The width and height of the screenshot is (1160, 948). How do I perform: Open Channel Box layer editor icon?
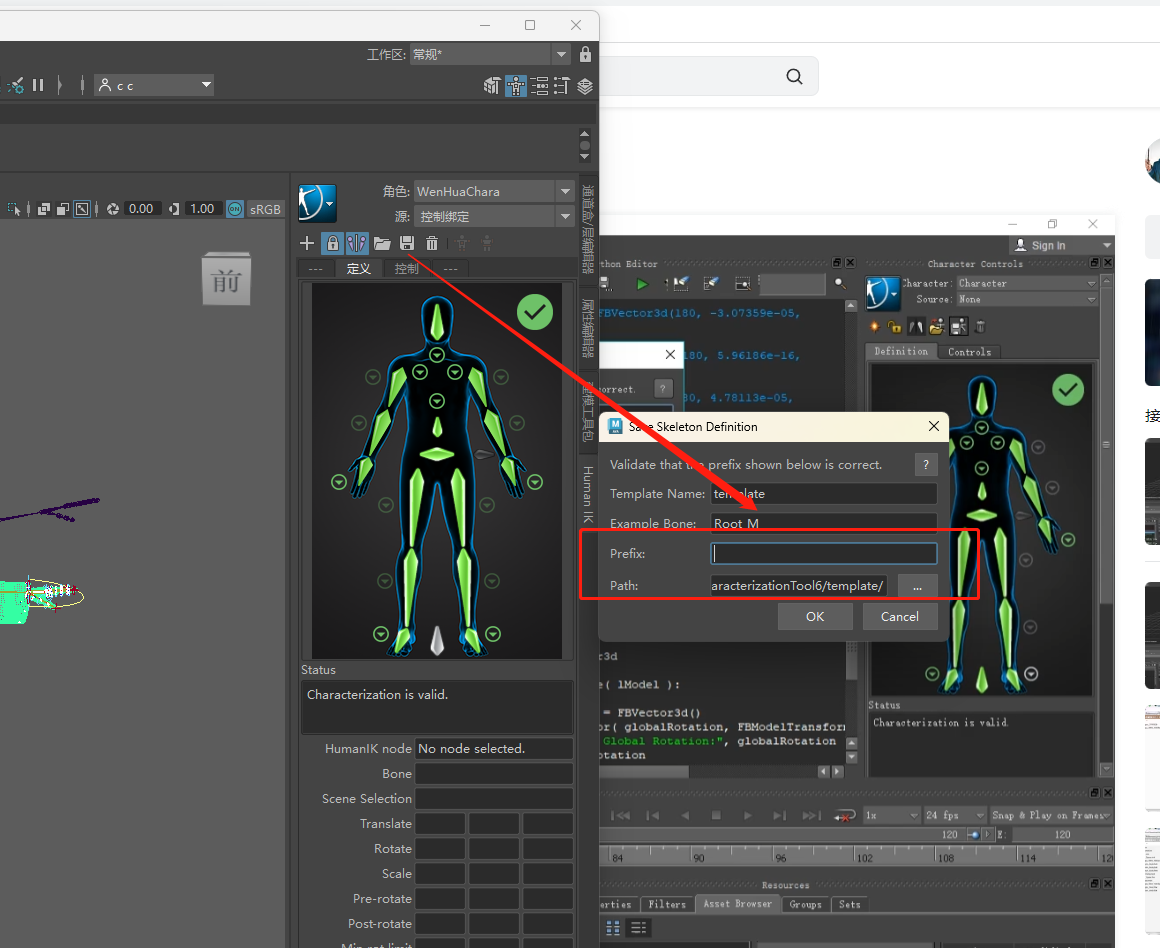point(585,86)
